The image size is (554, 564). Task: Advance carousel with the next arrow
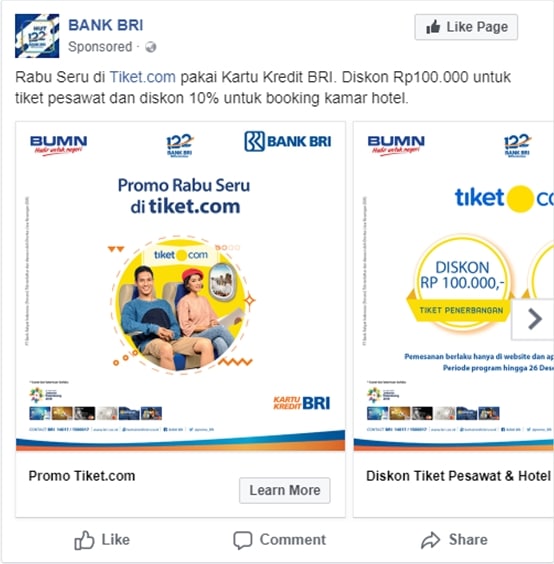pyautogui.click(x=533, y=319)
